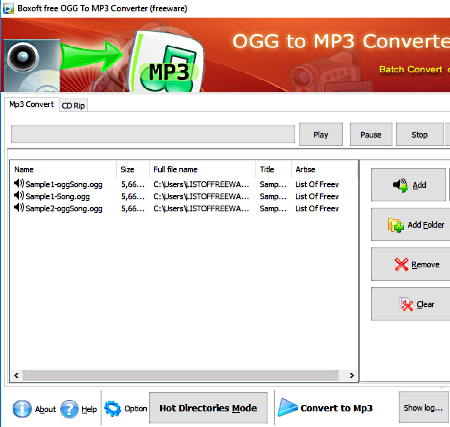The width and height of the screenshot is (450, 427).
Task: Click the Play button
Action: tap(321, 134)
